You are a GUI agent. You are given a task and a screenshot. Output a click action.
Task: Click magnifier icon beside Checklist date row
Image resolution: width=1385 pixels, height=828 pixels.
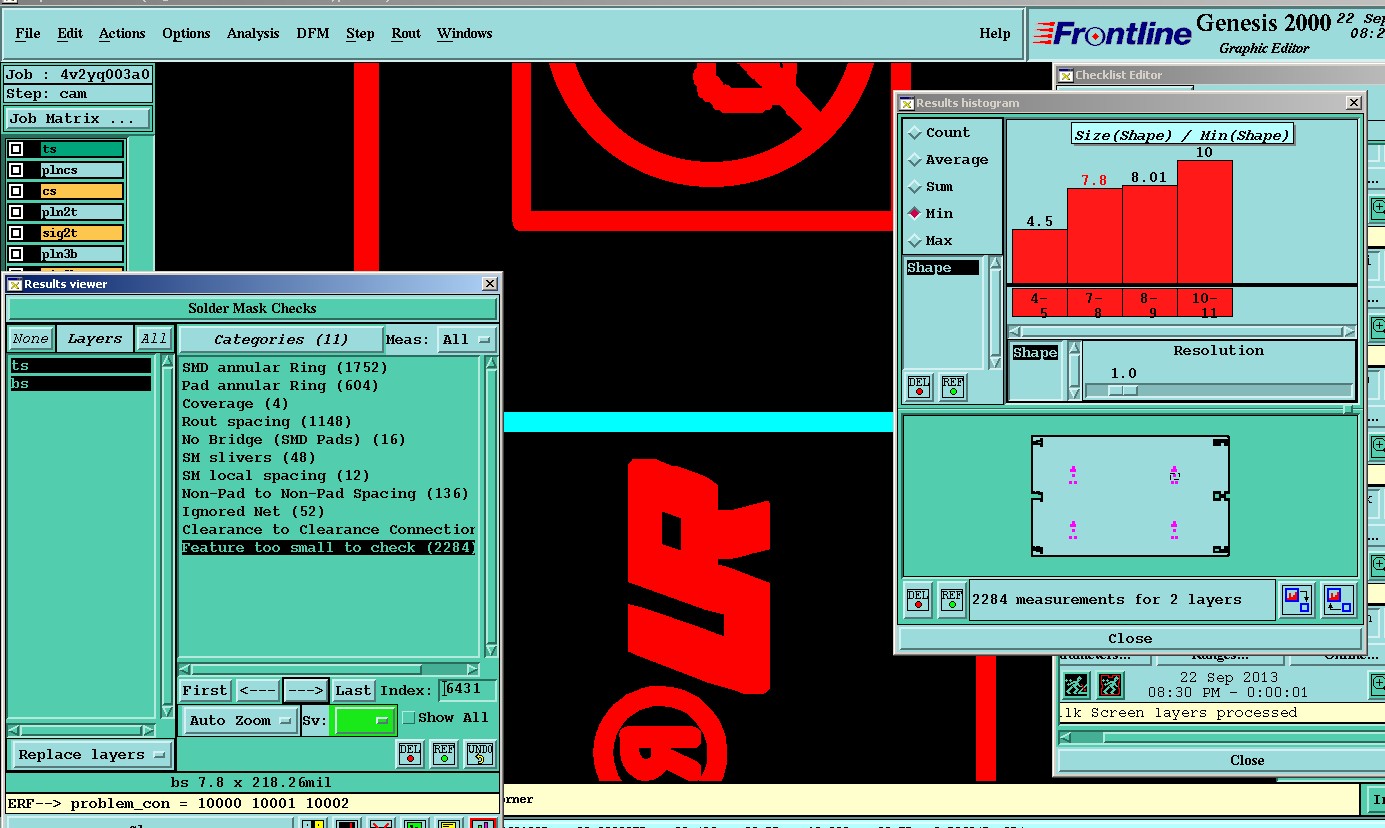click(x=1377, y=685)
